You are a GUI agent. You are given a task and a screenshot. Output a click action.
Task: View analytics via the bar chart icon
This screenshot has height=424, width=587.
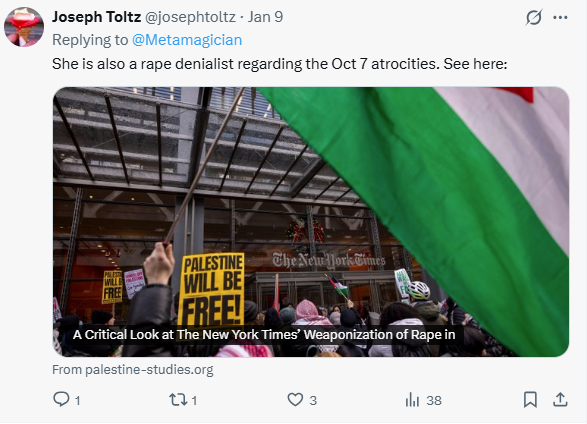[412, 400]
